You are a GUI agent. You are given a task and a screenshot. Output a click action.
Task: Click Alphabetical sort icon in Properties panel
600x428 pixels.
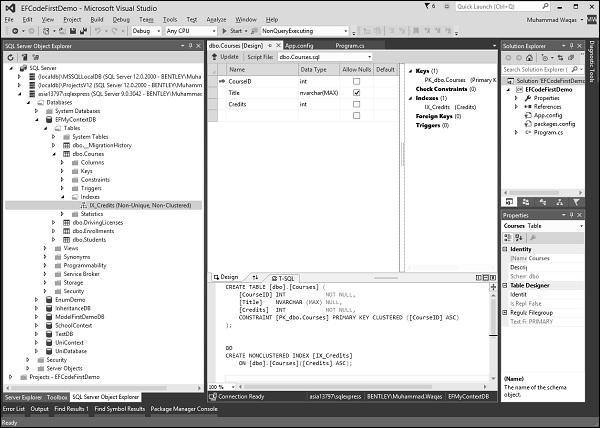tap(518, 237)
